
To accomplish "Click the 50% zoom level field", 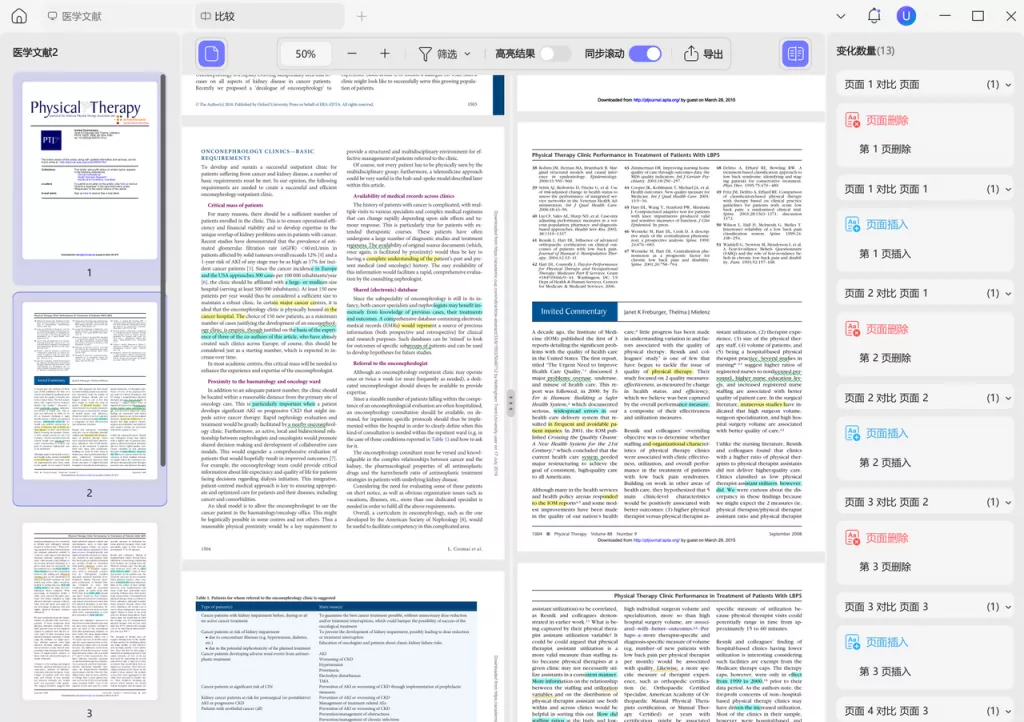I will pos(306,54).
